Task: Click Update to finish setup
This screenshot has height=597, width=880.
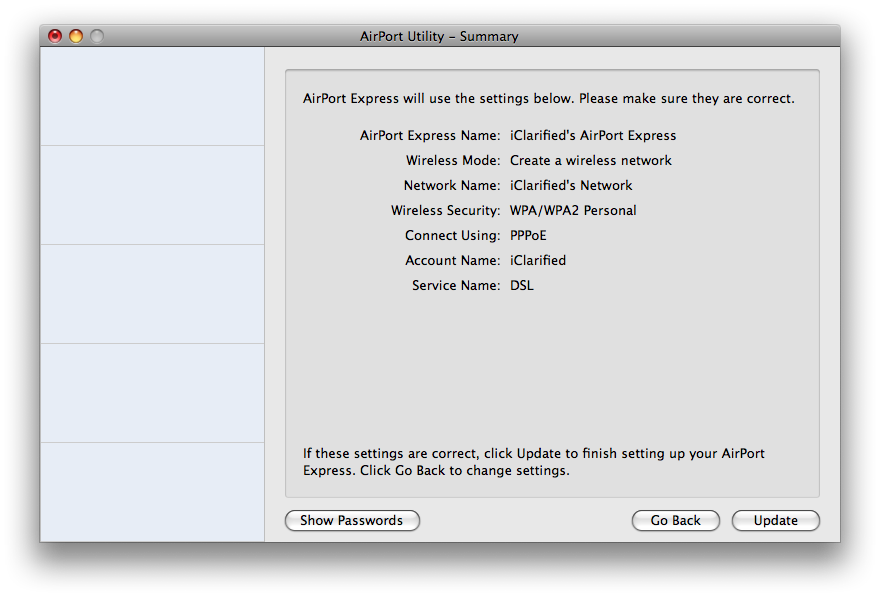Action: point(775,521)
